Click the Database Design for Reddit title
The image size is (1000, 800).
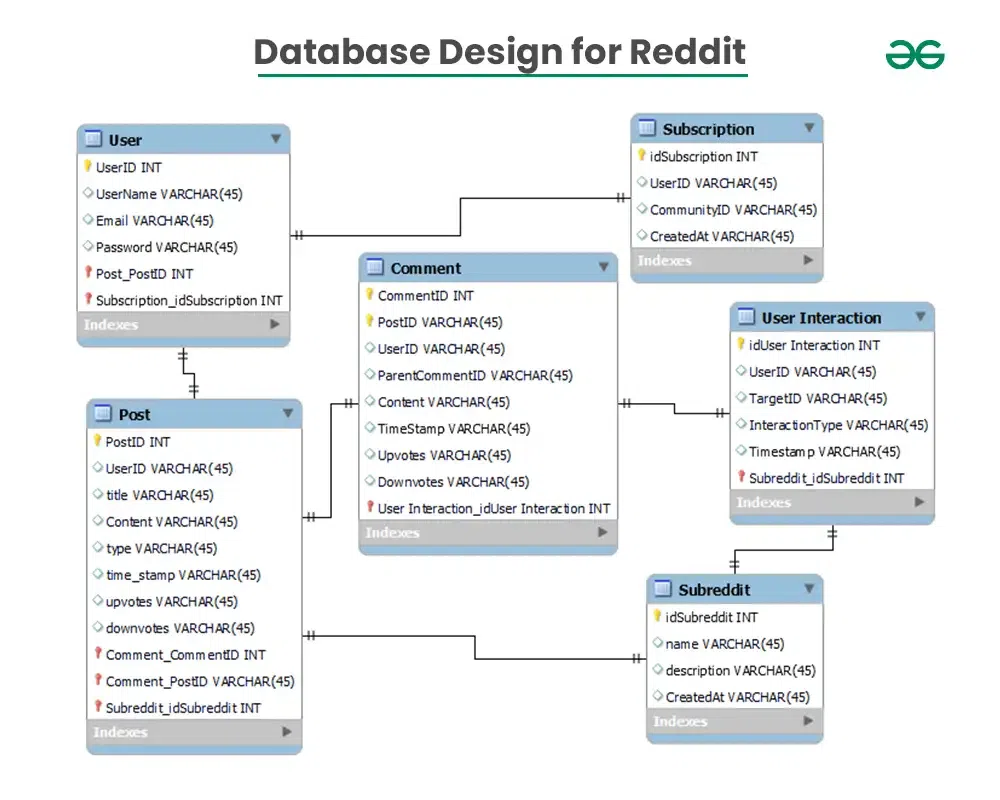click(x=500, y=52)
